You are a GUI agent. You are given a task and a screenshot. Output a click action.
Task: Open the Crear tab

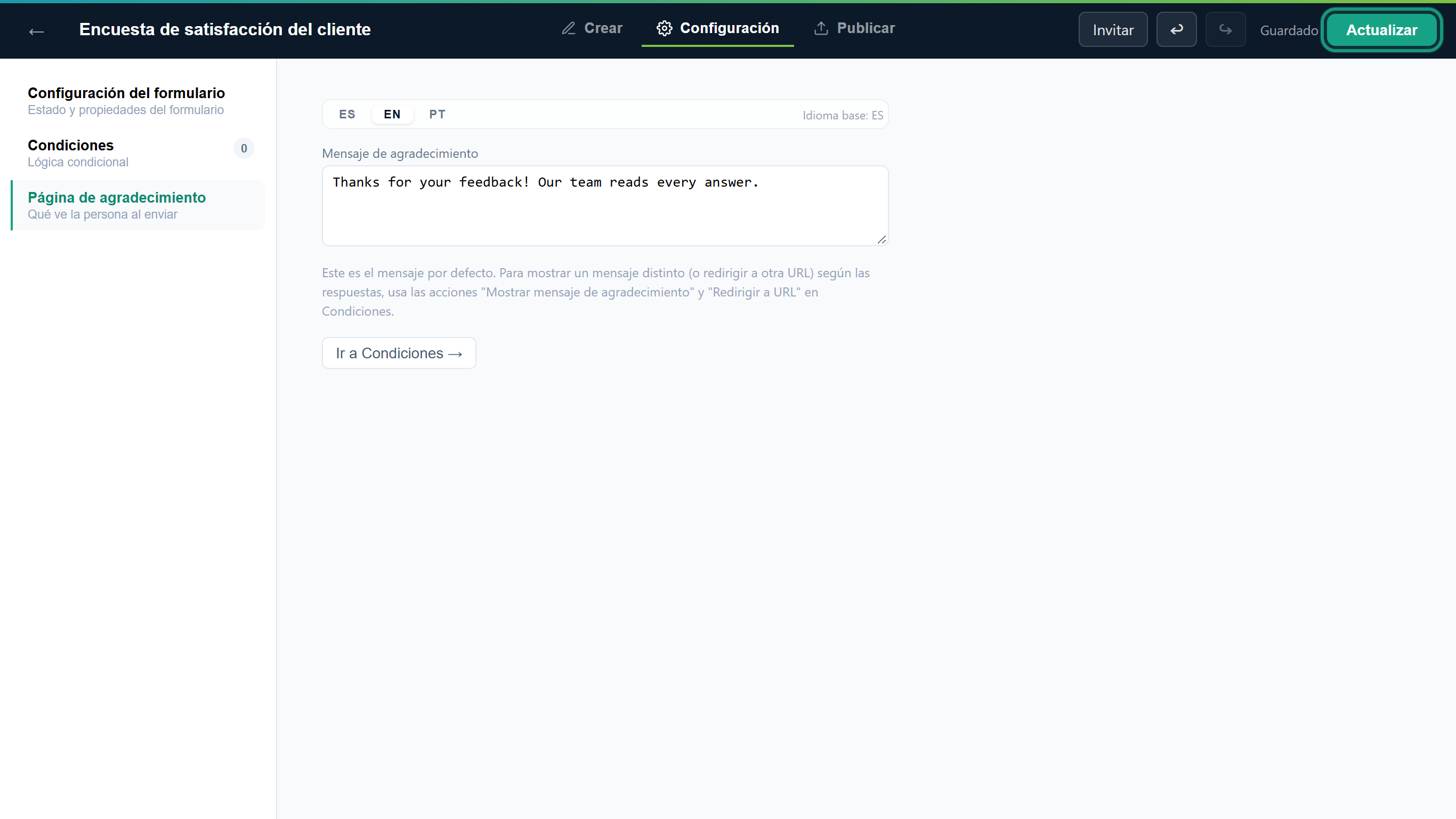pos(592,28)
